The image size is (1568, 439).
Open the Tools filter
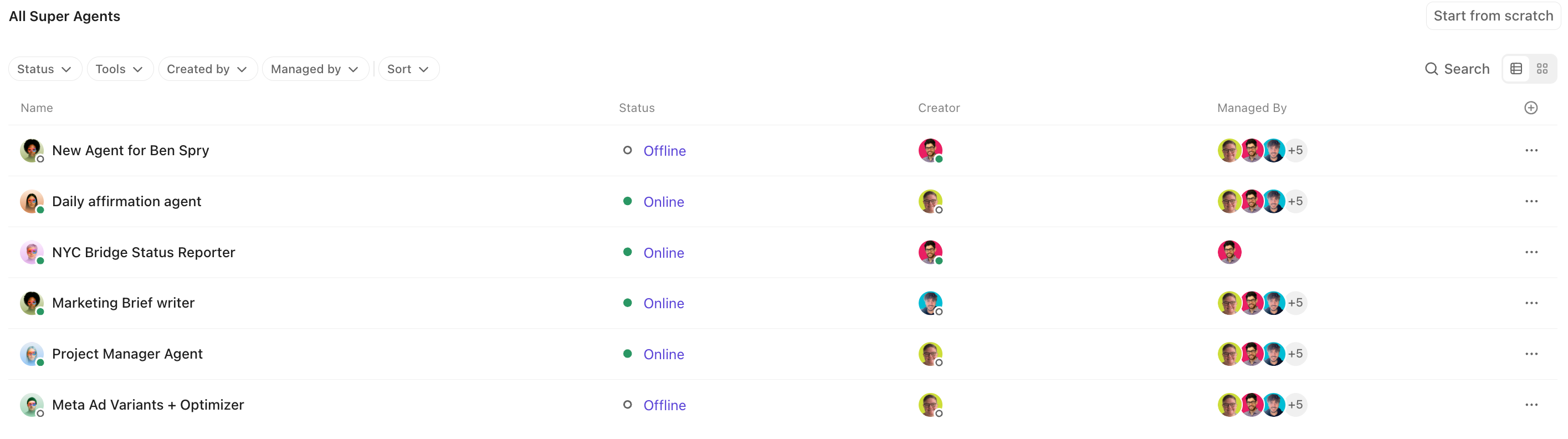click(119, 69)
